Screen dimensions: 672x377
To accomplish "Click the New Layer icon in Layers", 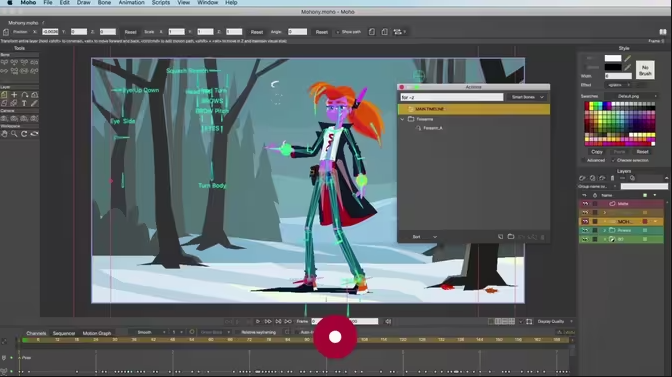I will (x=582, y=178).
